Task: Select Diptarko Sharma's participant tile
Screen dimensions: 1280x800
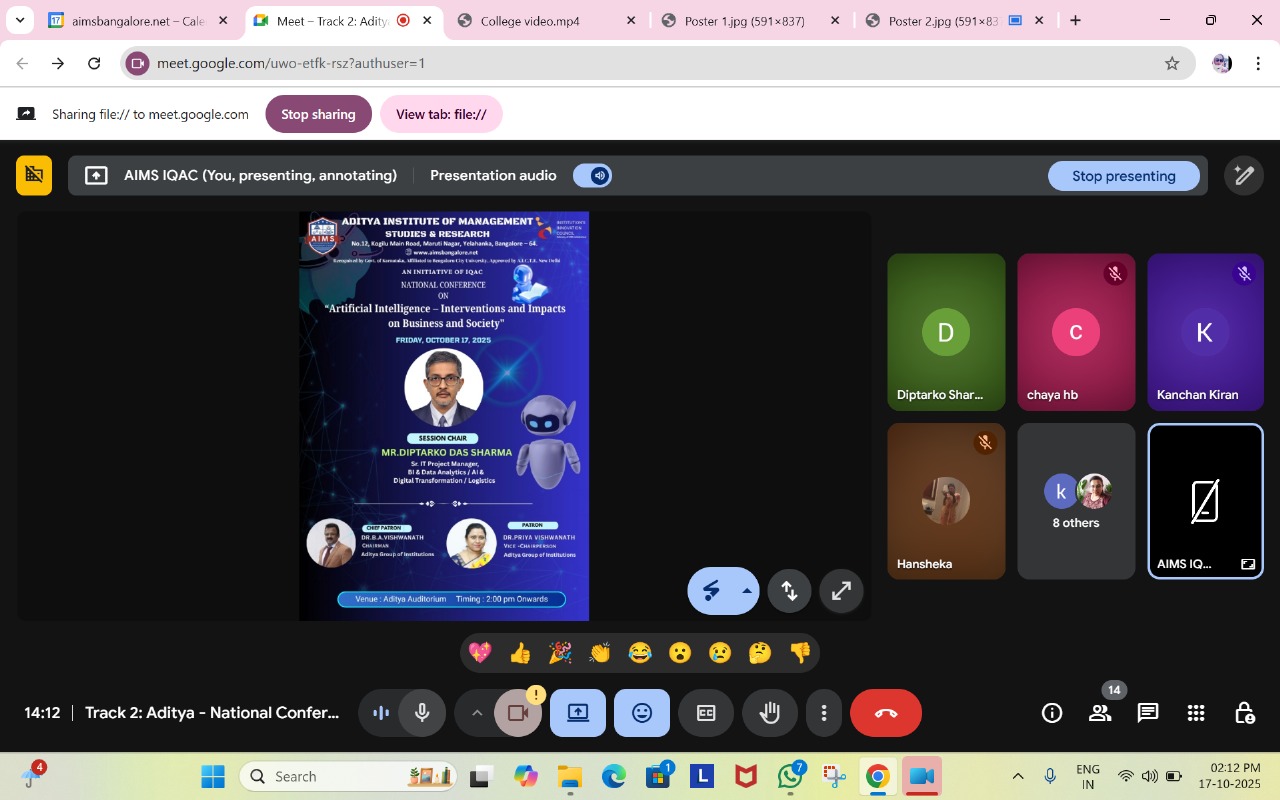Action: tap(946, 332)
